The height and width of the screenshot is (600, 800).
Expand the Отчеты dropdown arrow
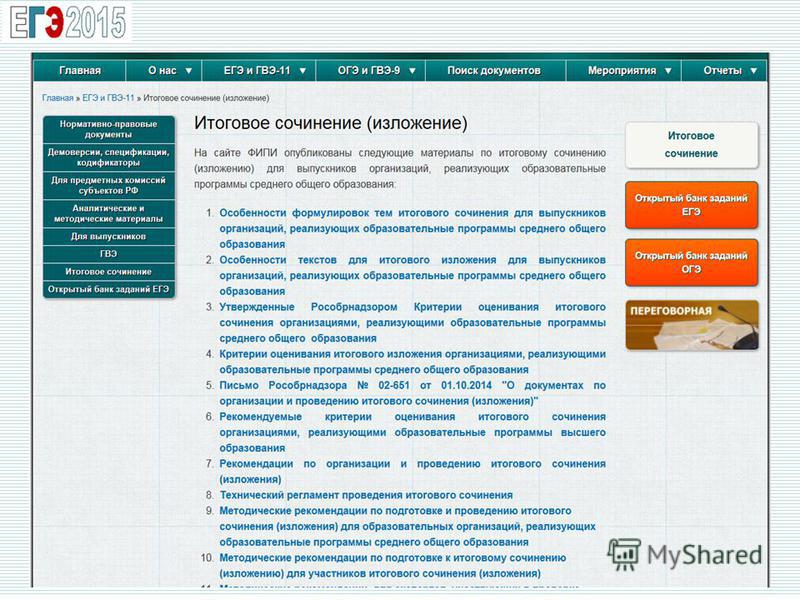754,71
